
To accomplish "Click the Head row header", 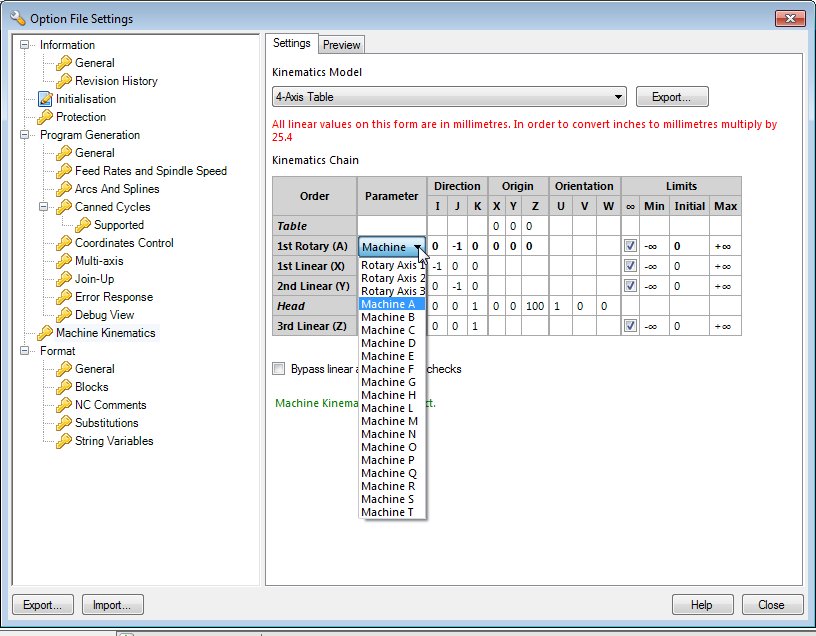I will (x=314, y=306).
